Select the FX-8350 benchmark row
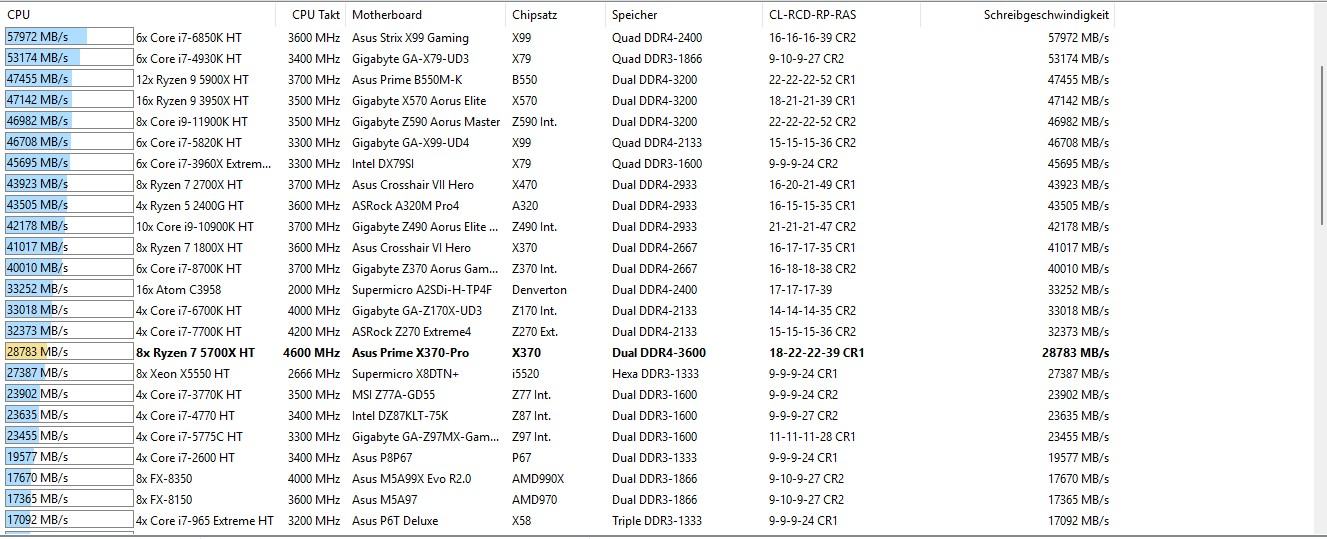Viewport: 1327px width, 539px height. click(x=164, y=479)
